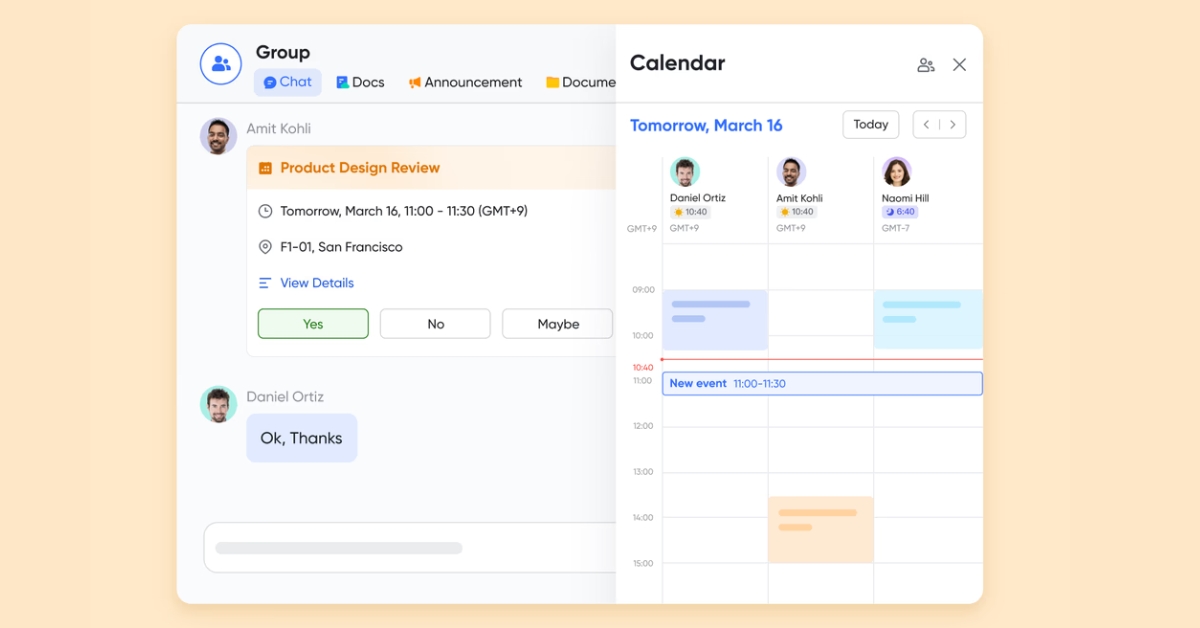This screenshot has width=1200, height=628.
Task: Switch to the Docs tab
Action: (360, 82)
